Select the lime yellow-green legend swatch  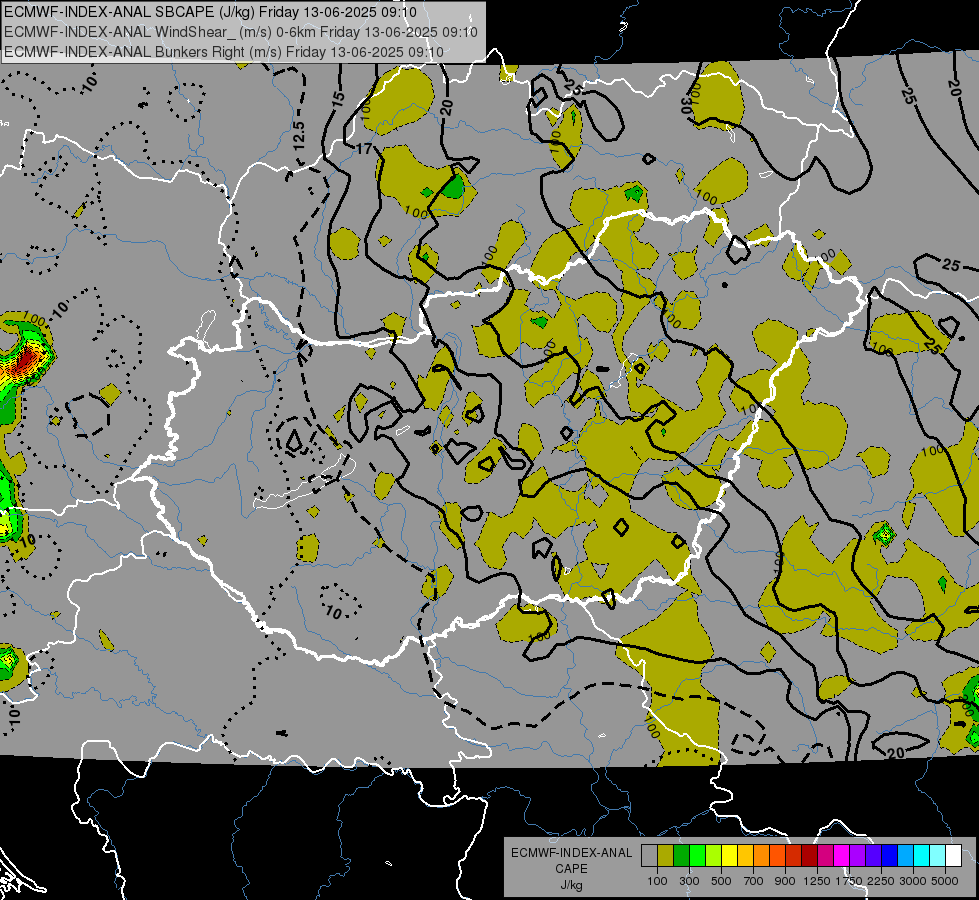coord(714,856)
